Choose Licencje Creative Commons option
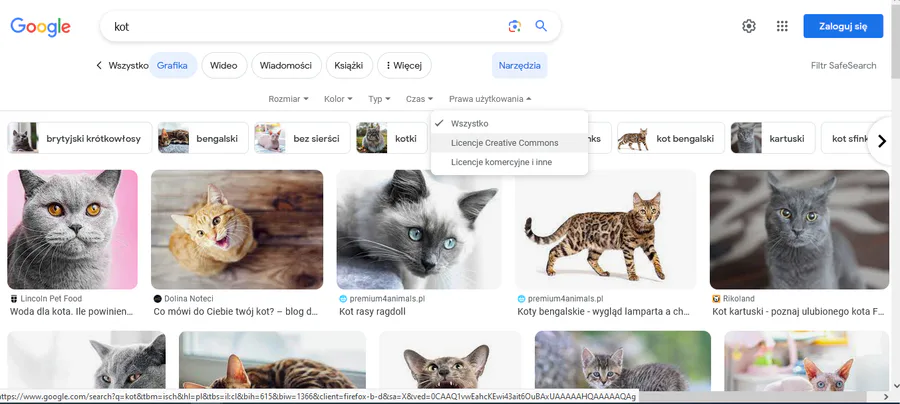The width and height of the screenshot is (900, 404). [504, 143]
